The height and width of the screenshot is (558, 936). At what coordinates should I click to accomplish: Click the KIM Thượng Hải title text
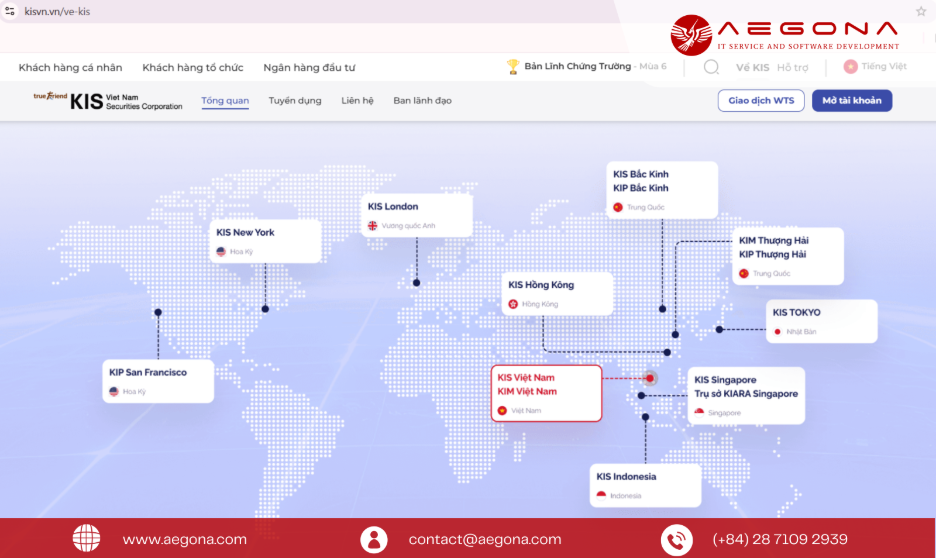coord(774,241)
